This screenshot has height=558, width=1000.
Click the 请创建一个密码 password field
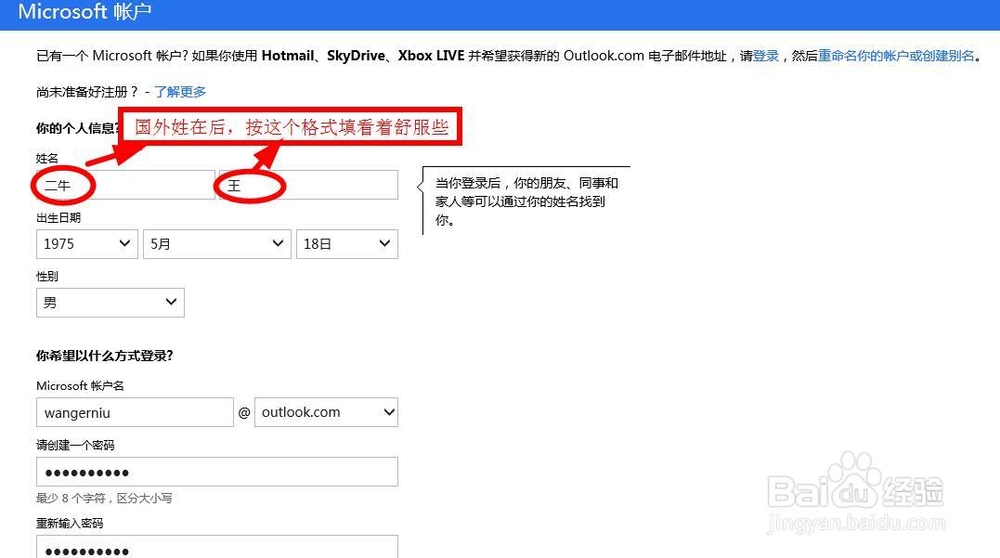click(x=217, y=472)
